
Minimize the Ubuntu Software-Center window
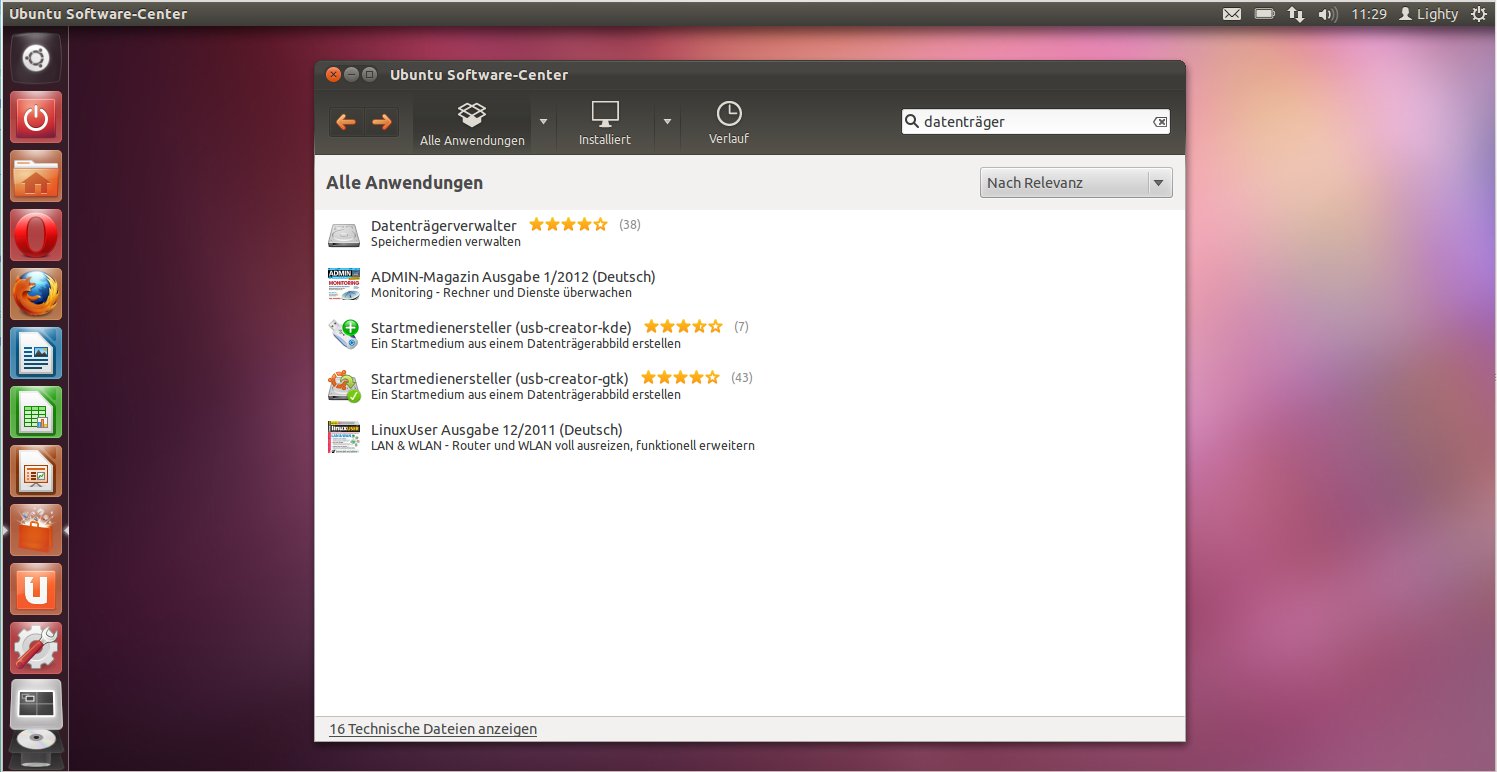[351, 74]
